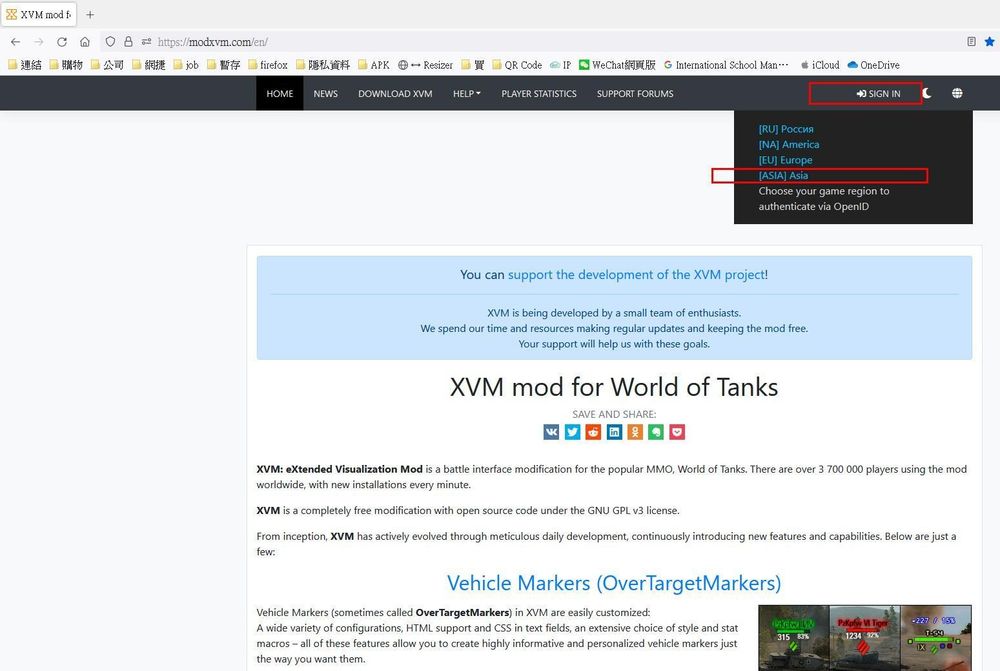Go back with the browser back arrow
The image size is (1000, 671).
tap(15, 41)
